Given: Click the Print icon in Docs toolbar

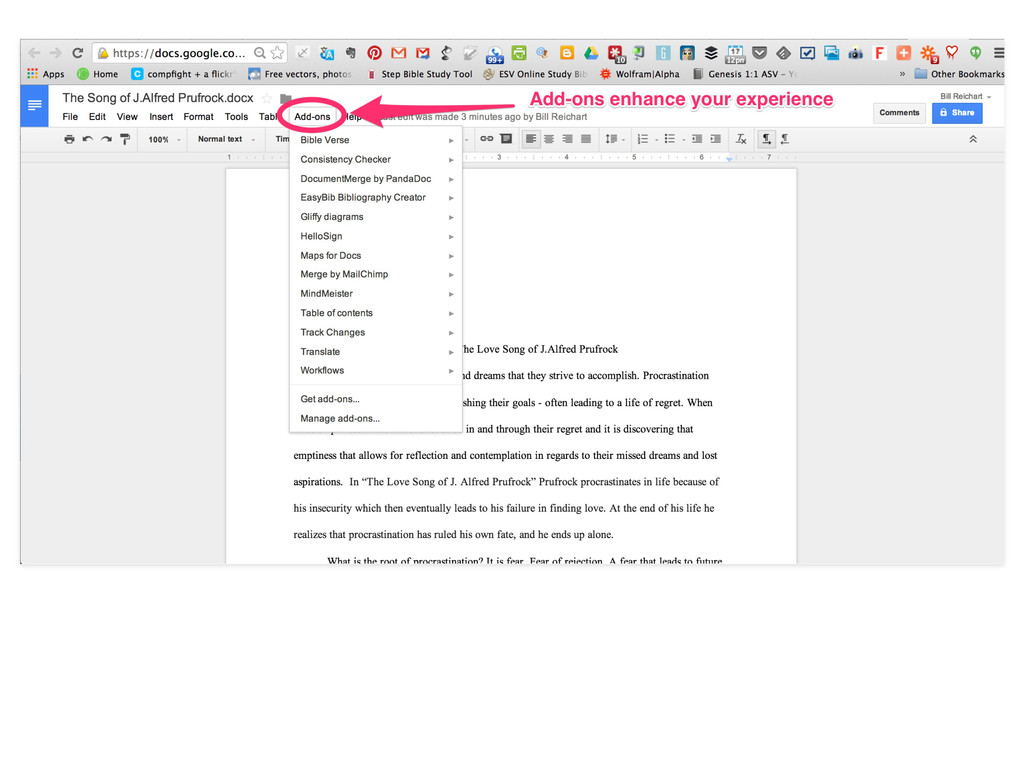Looking at the screenshot, I should (x=69, y=139).
